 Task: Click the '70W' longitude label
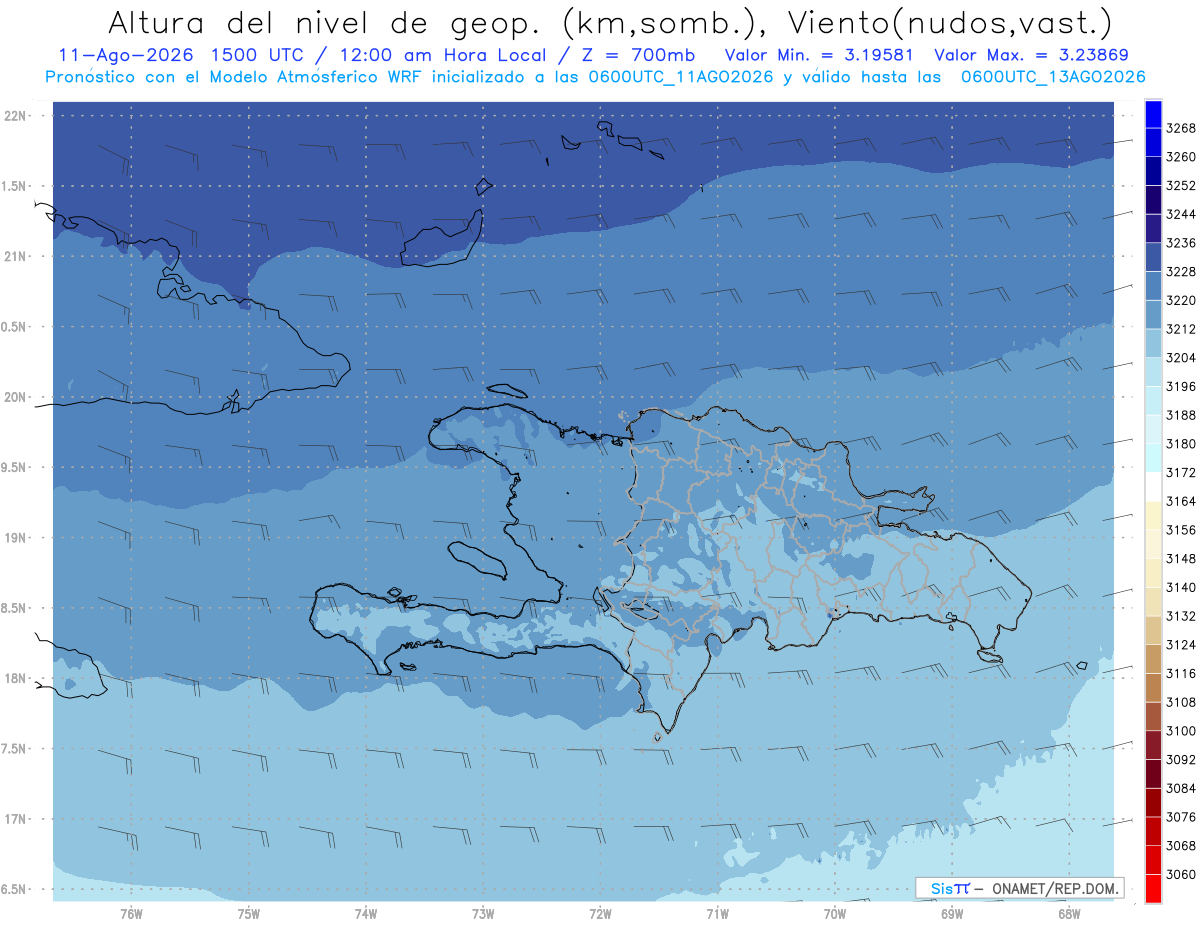[835, 913]
